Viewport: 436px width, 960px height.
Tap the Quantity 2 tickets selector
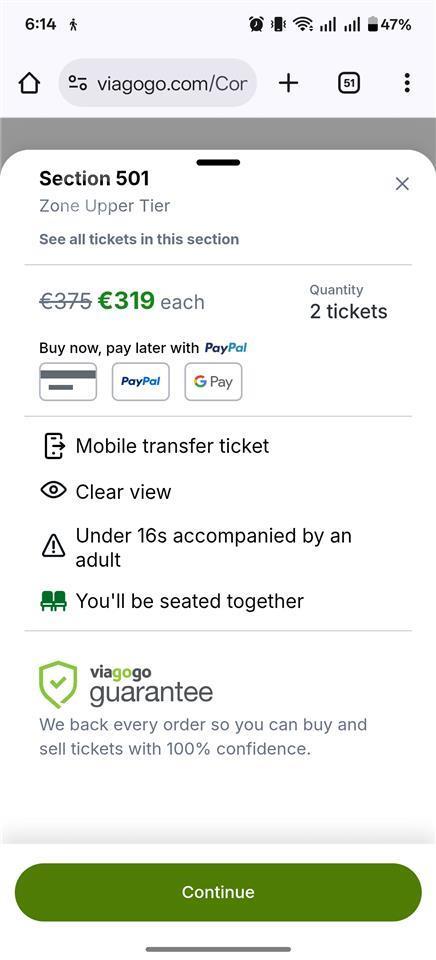(348, 302)
